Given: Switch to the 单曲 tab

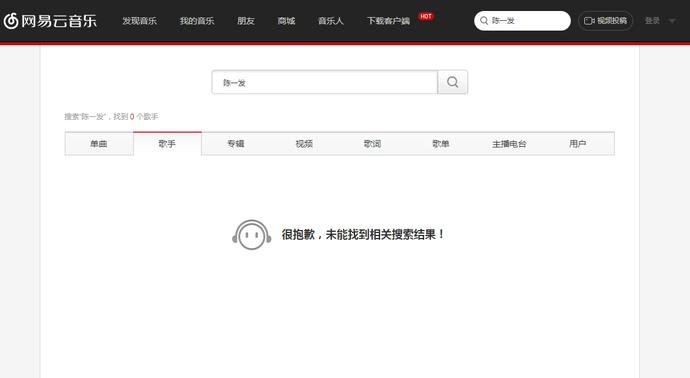Looking at the screenshot, I should (x=99, y=144).
